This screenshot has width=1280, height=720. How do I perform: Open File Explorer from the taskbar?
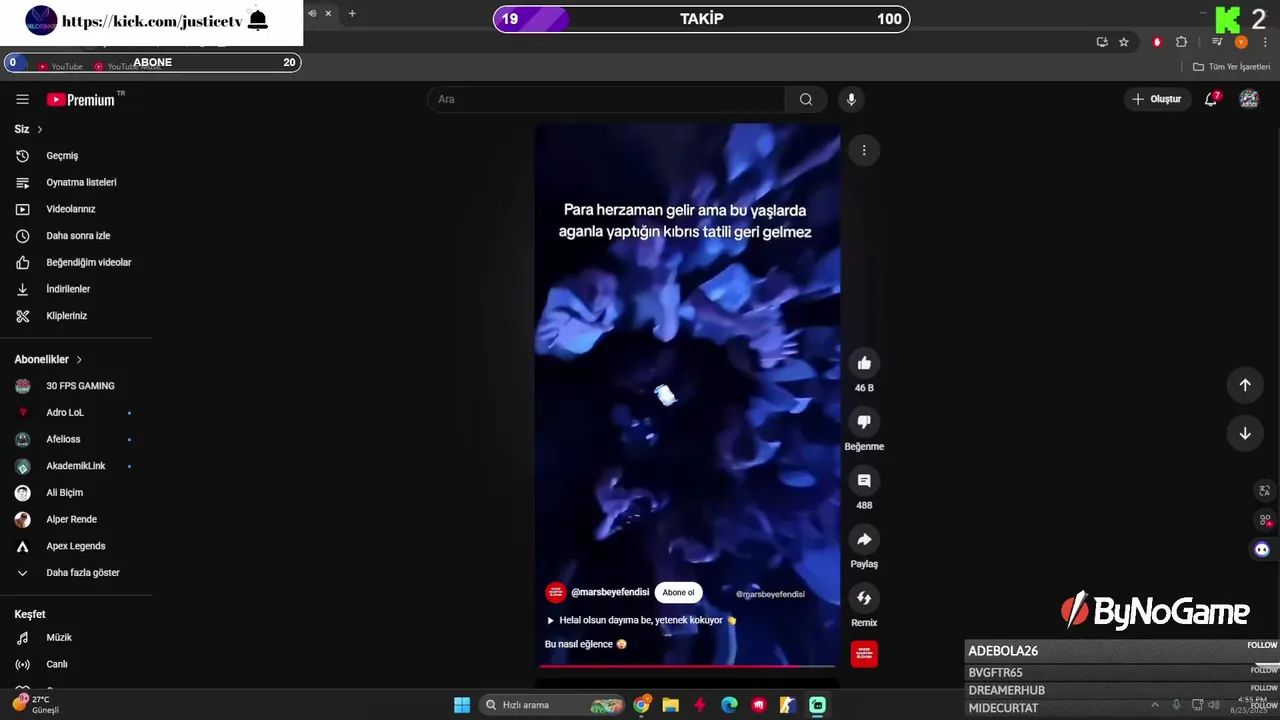tap(671, 705)
